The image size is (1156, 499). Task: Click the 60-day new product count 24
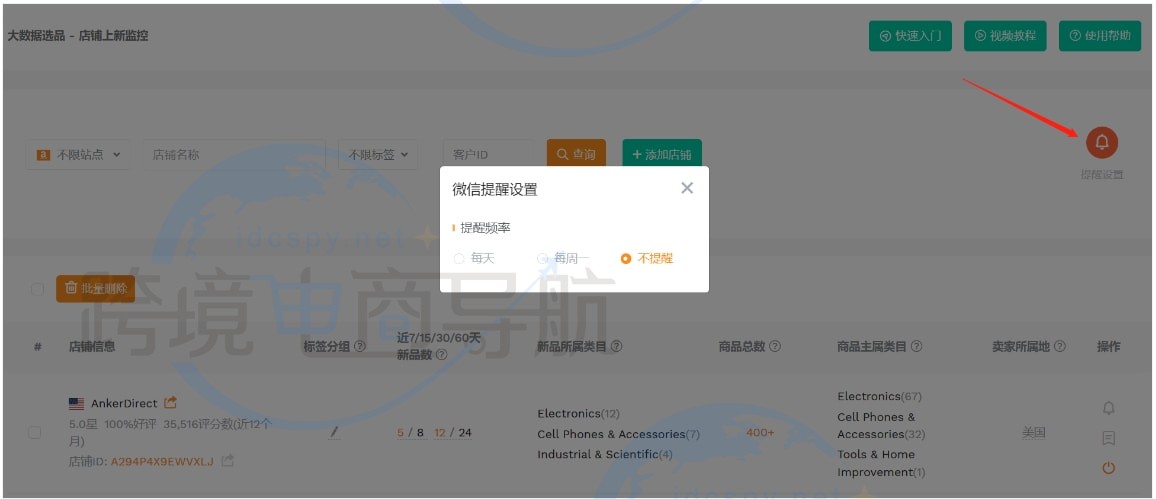pyautogui.click(x=465, y=433)
